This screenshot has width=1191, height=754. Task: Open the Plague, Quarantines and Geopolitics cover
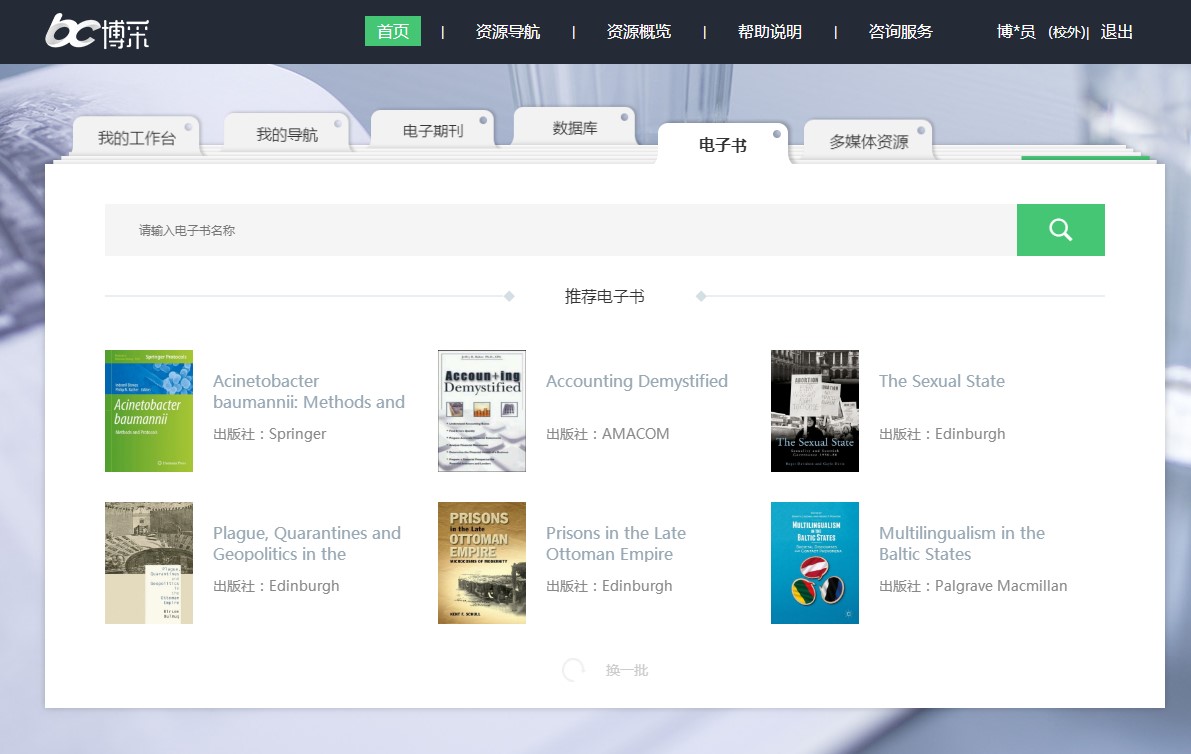(149, 563)
